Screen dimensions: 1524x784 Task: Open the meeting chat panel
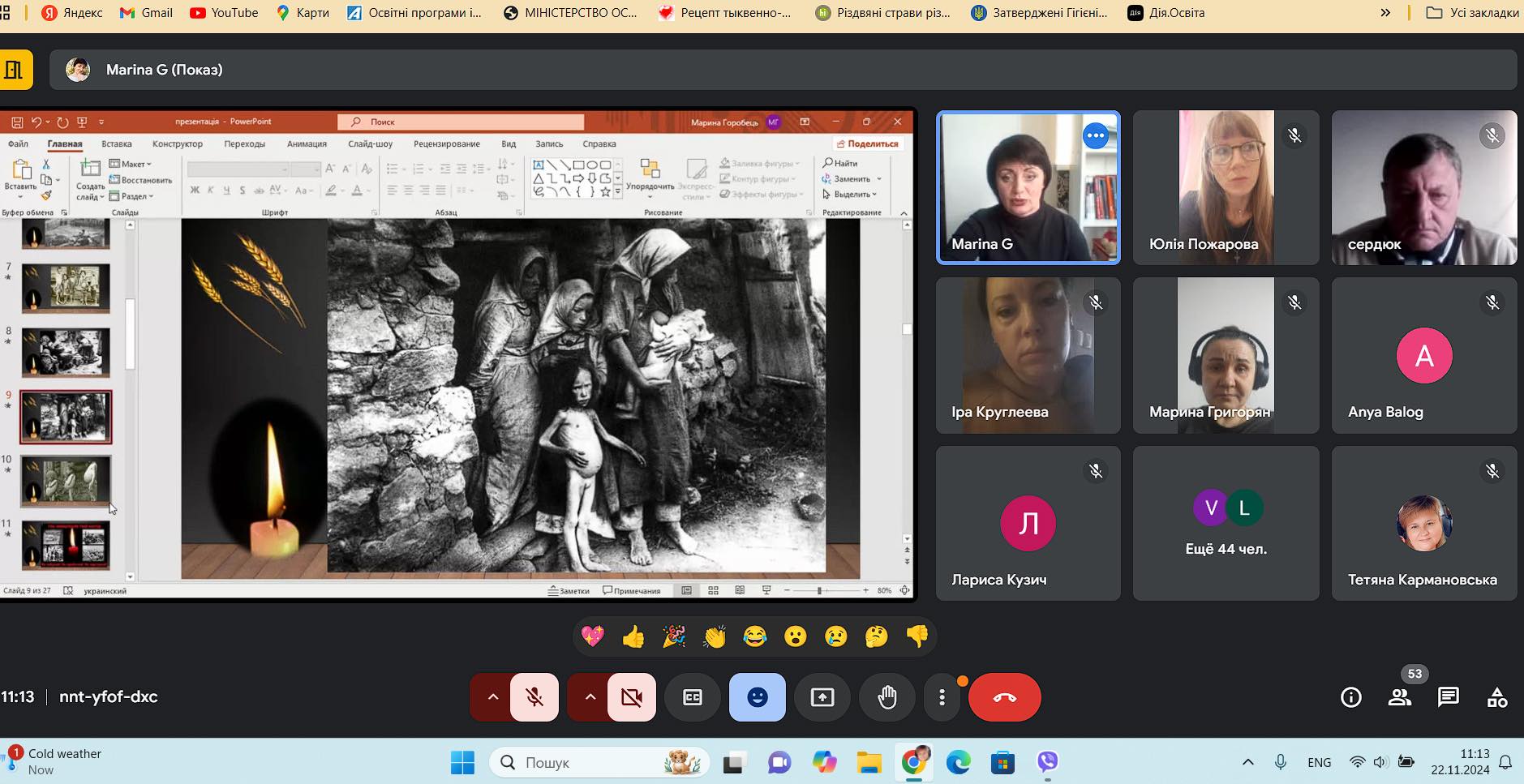click(x=1448, y=697)
